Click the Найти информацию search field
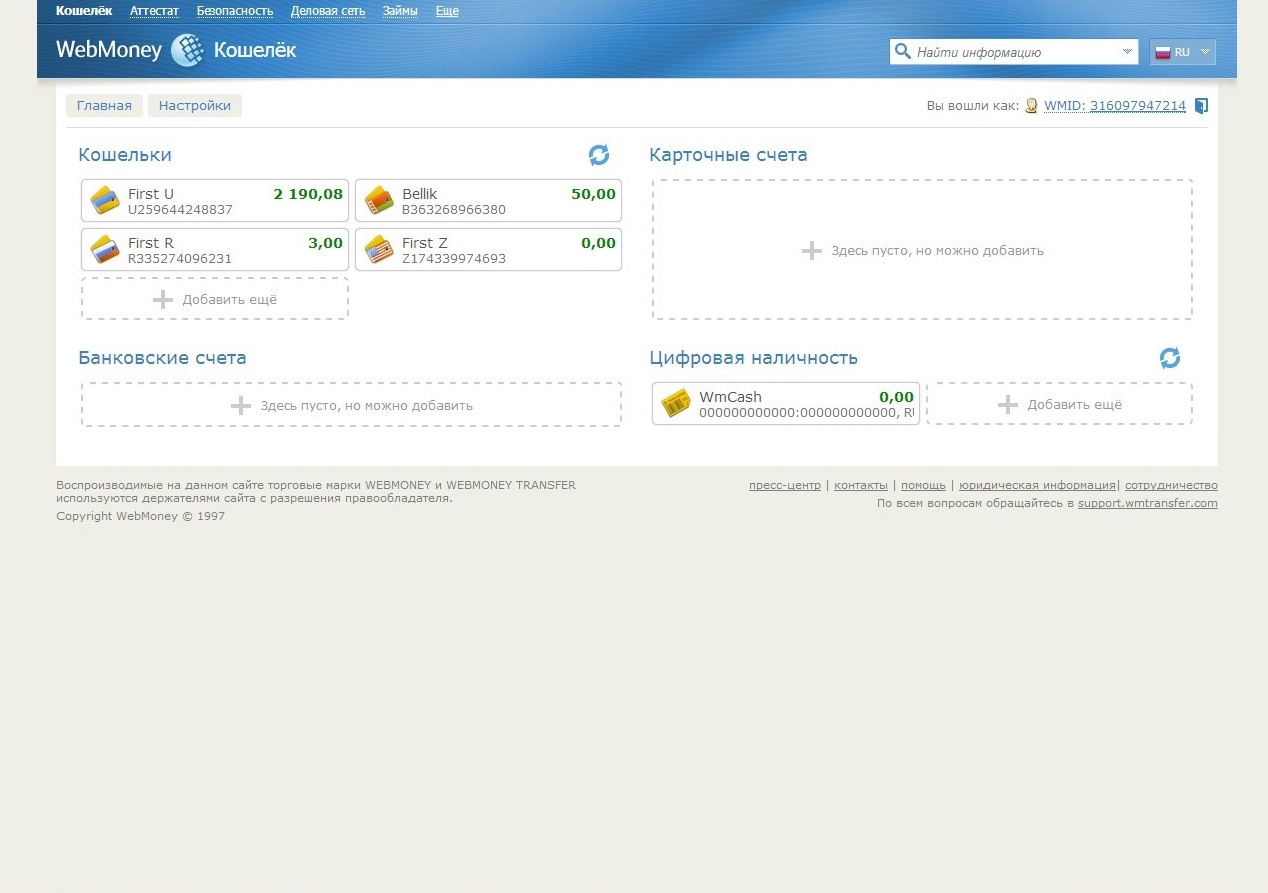 click(1014, 52)
